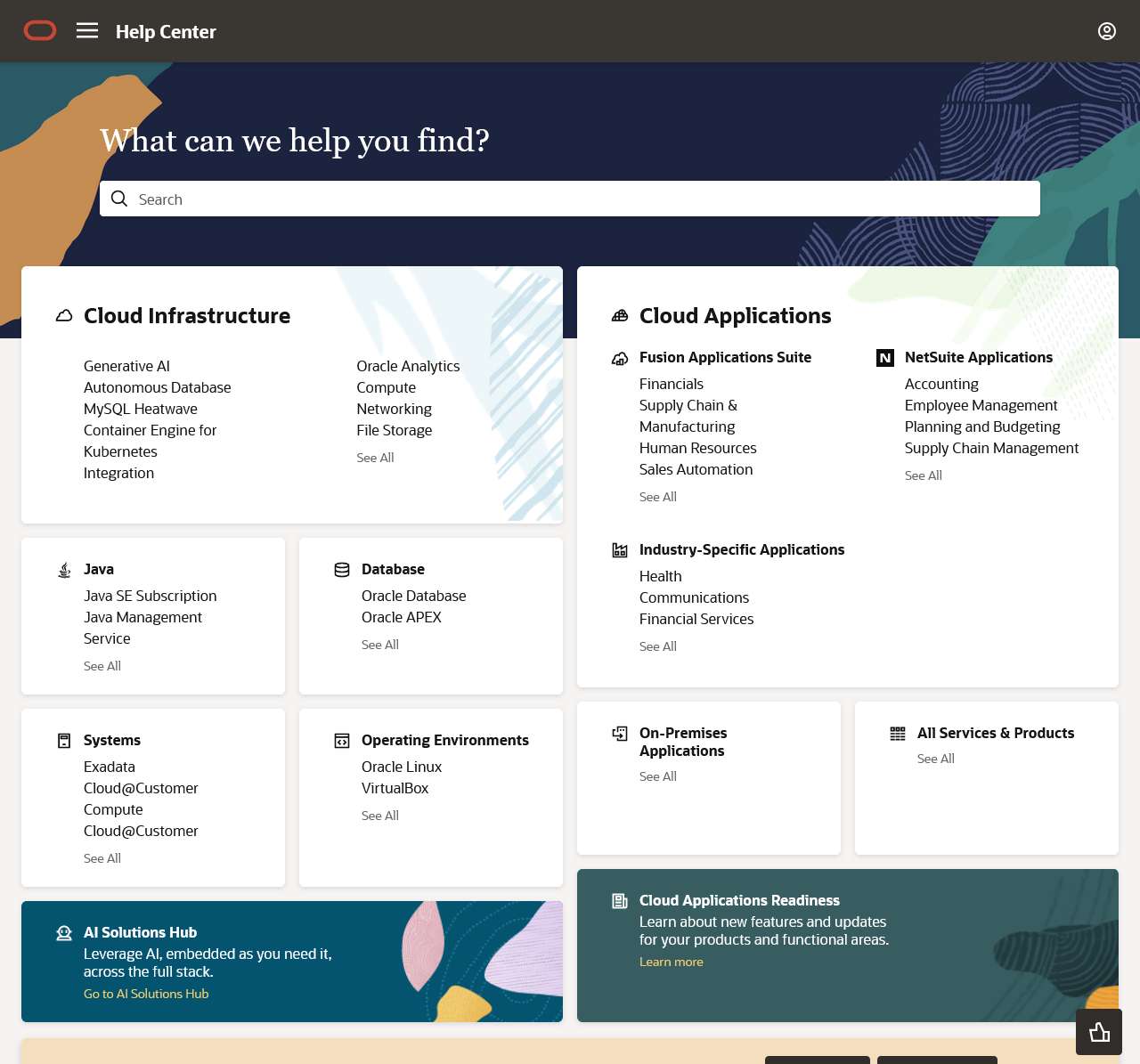Open the Generative AI link
Image resolution: width=1140 pixels, height=1064 pixels.
[126, 366]
